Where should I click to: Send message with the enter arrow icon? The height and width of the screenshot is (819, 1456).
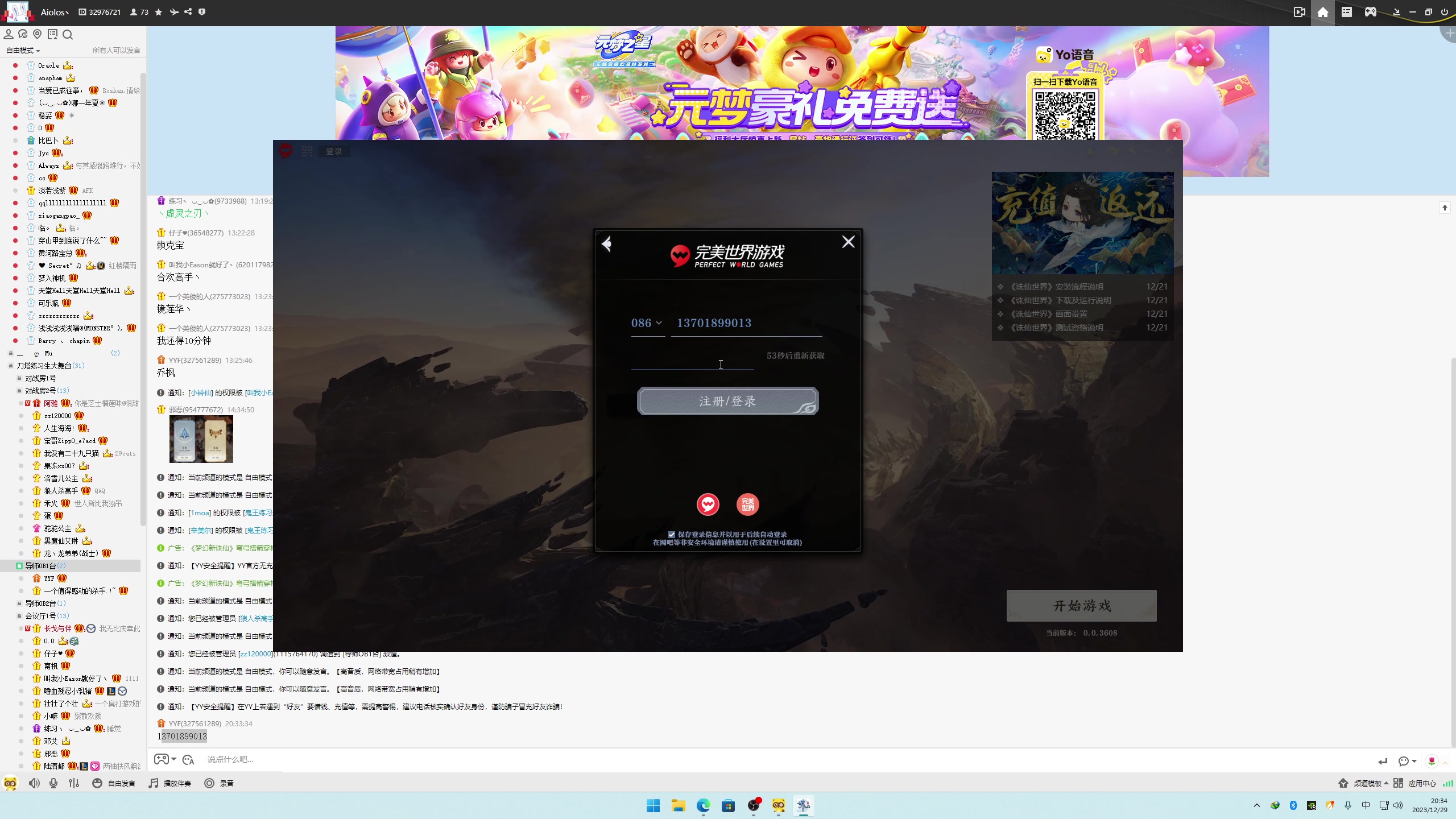pos(1383,761)
